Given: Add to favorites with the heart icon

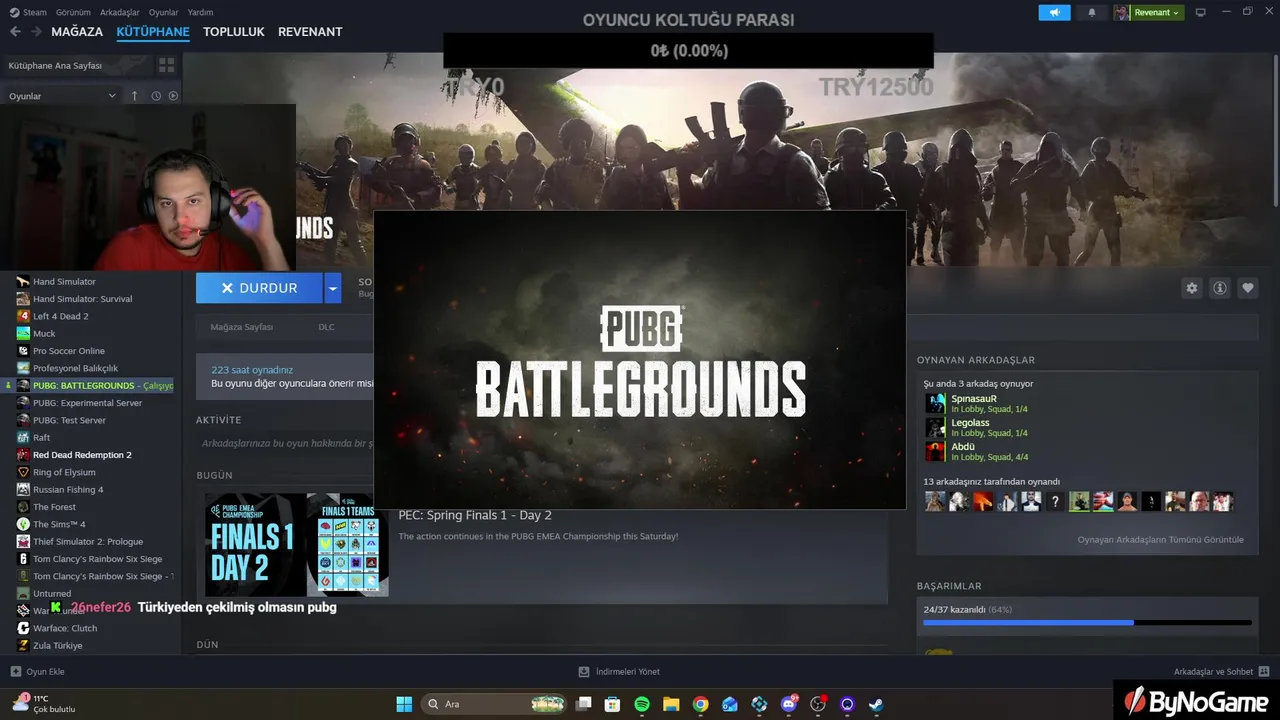Looking at the screenshot, I should pos(1248,288).
